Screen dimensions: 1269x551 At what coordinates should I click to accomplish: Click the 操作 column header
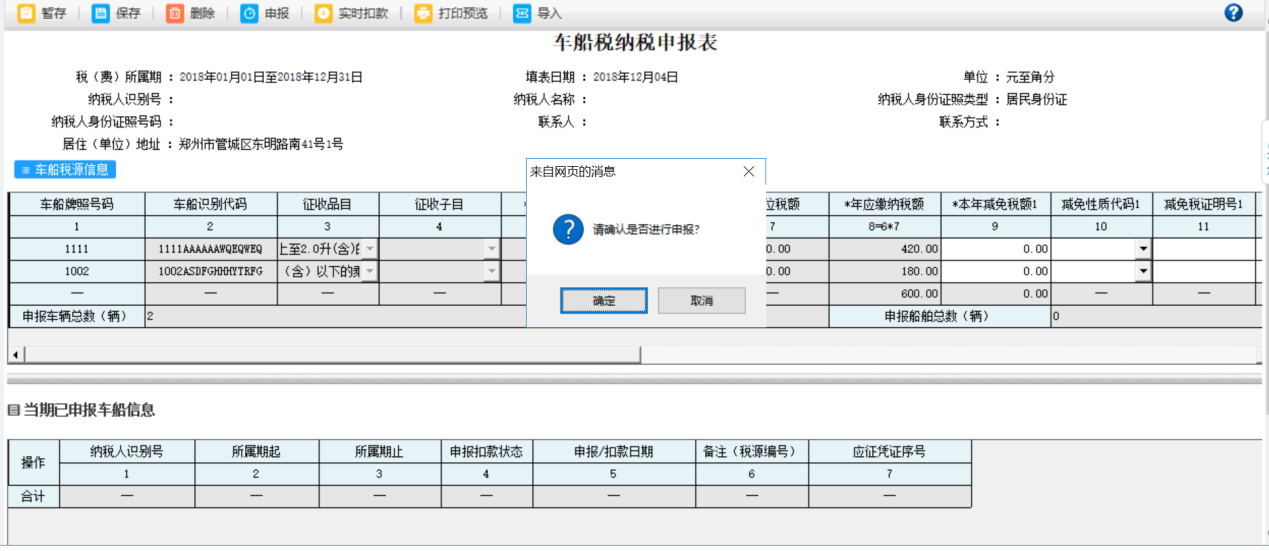click(x=34, y=462)
